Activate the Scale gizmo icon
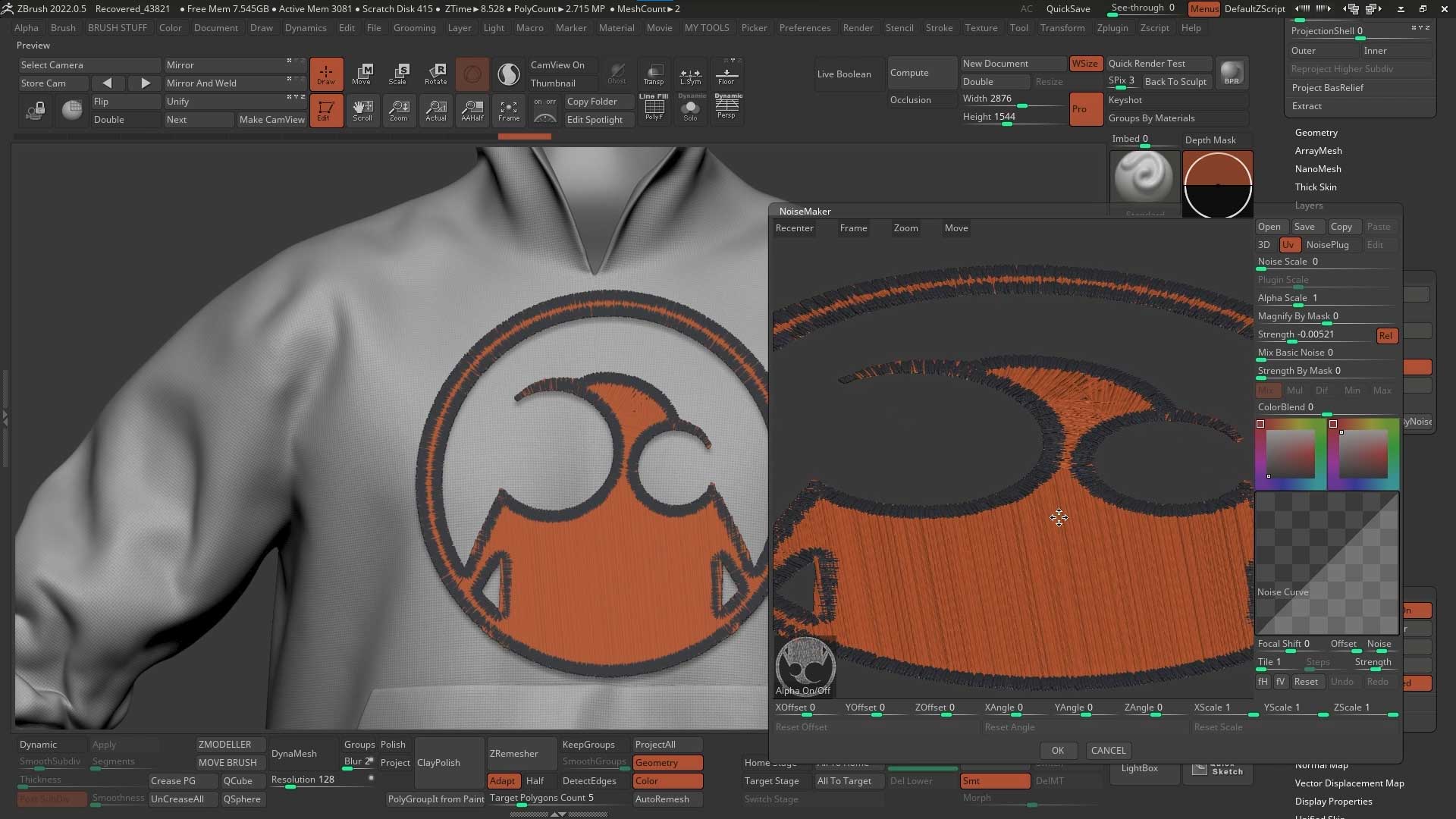The width and height of the screenshot is (1456, 819). point(398,74)
